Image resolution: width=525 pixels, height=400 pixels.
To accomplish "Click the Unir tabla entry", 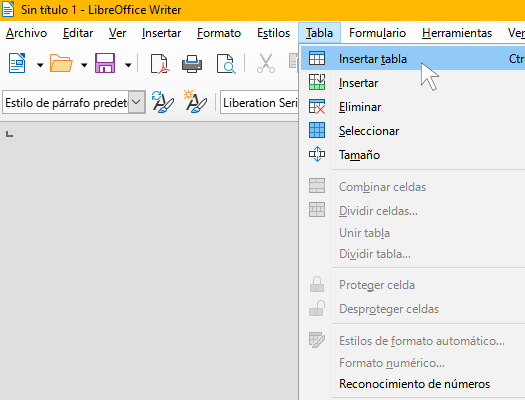I will (x=413, y=233).
